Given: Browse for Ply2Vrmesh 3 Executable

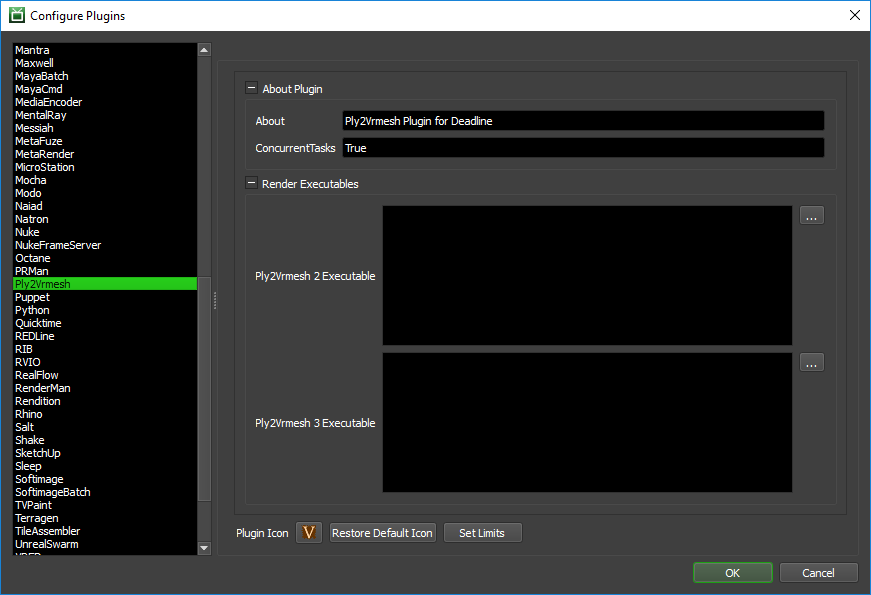Looking at the screenshot, I should tap(812, 362).
